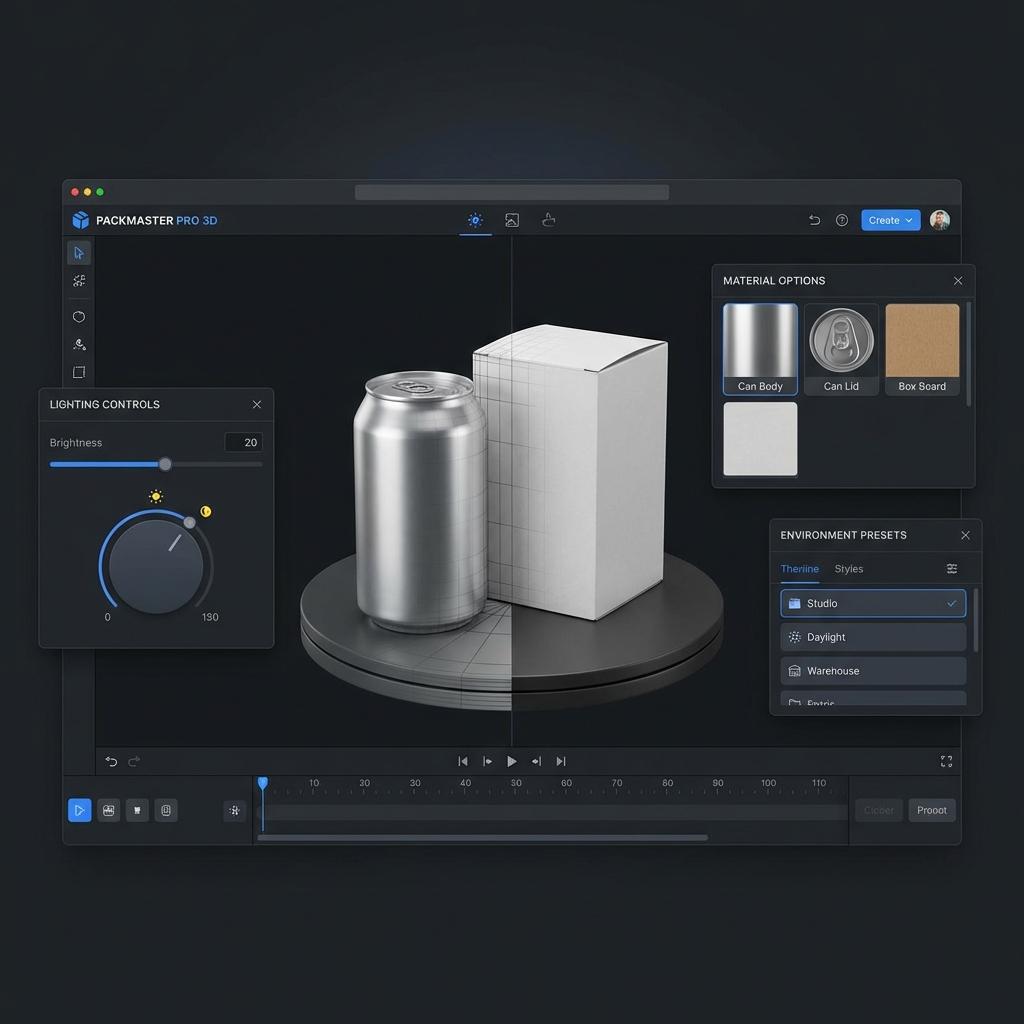Click the material paint icon in the top toolbar
The image size is (1024, 1024).
pyautogui.click(x=547, y=219)
